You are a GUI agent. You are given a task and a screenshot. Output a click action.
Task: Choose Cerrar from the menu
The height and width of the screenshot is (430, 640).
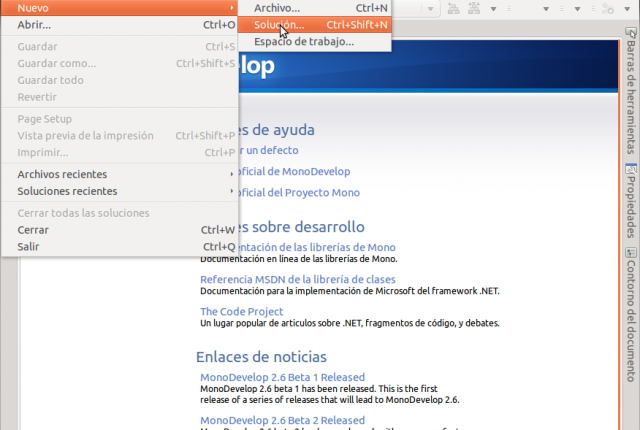tap(119, 230)
